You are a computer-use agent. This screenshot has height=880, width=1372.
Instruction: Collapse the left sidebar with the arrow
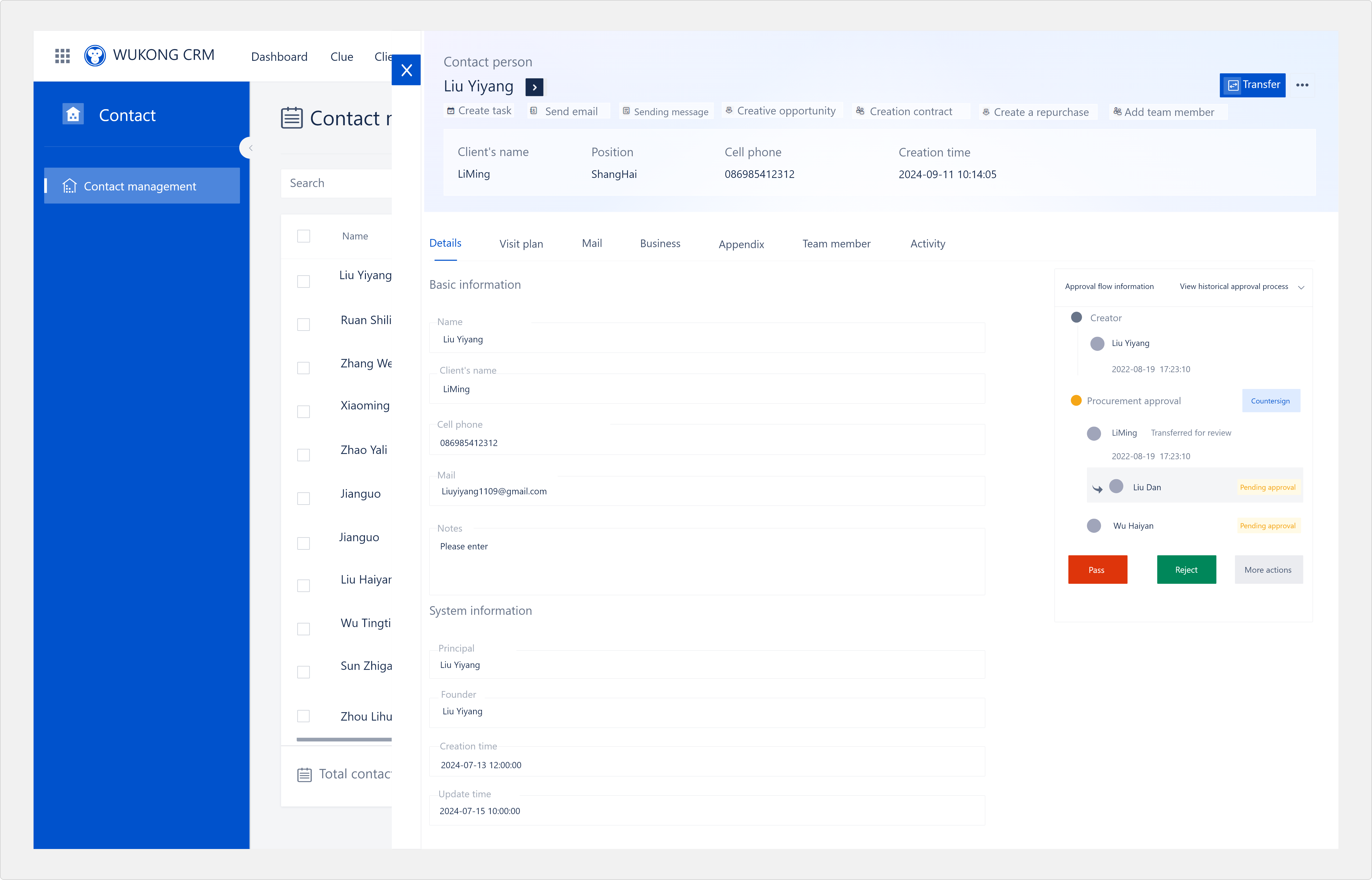point(250,148)
